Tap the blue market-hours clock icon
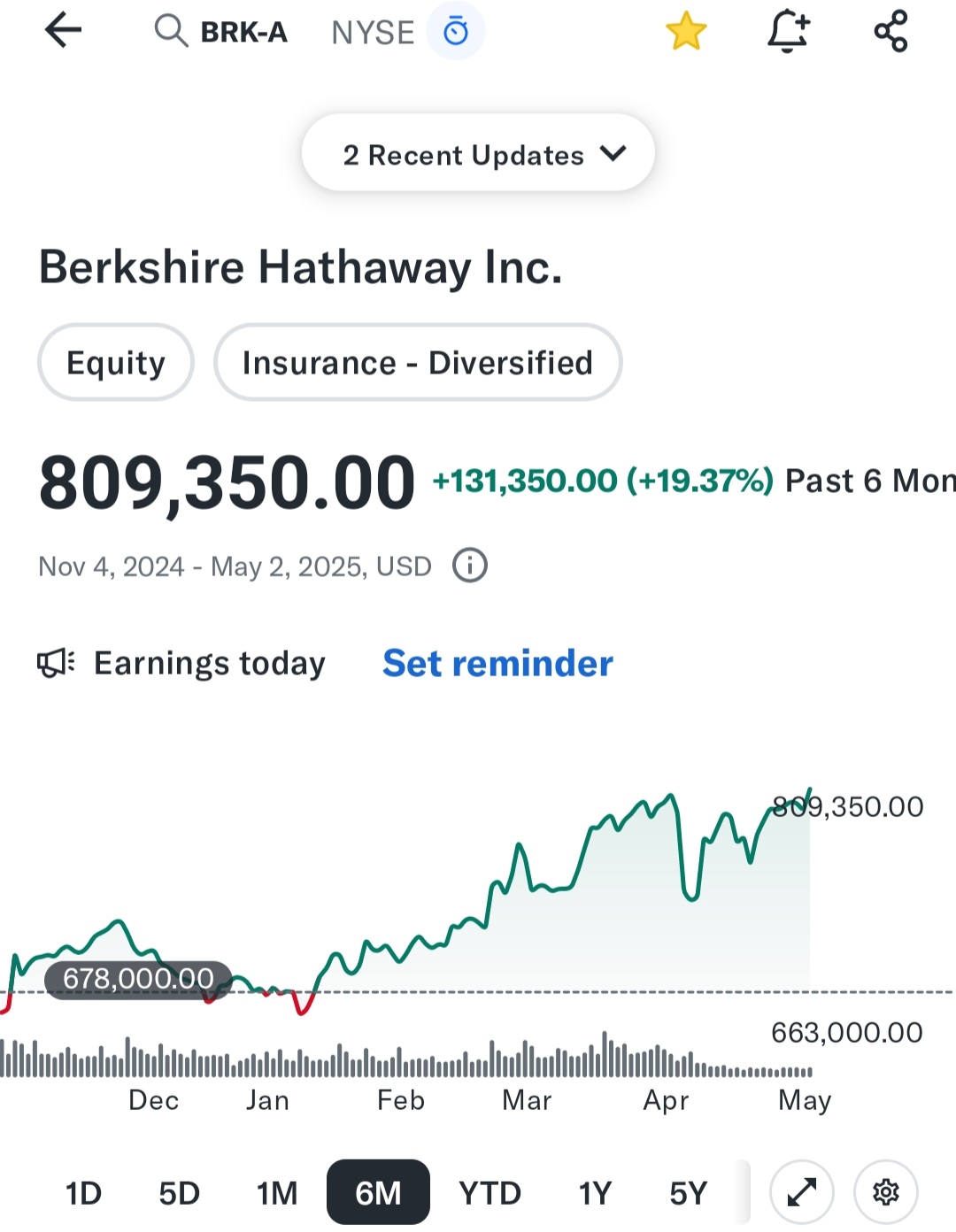This screenshot has height=1232, width=956. pos(456,32)
